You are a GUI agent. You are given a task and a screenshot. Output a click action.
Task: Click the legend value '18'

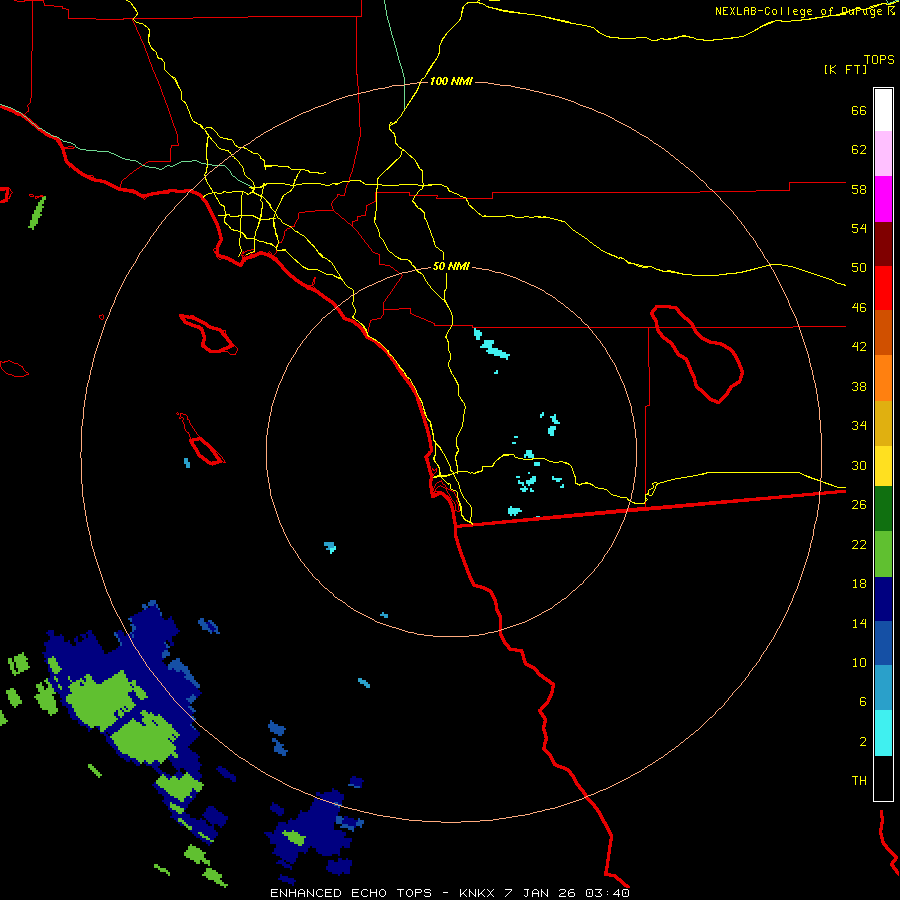click(x=859, y=584)
